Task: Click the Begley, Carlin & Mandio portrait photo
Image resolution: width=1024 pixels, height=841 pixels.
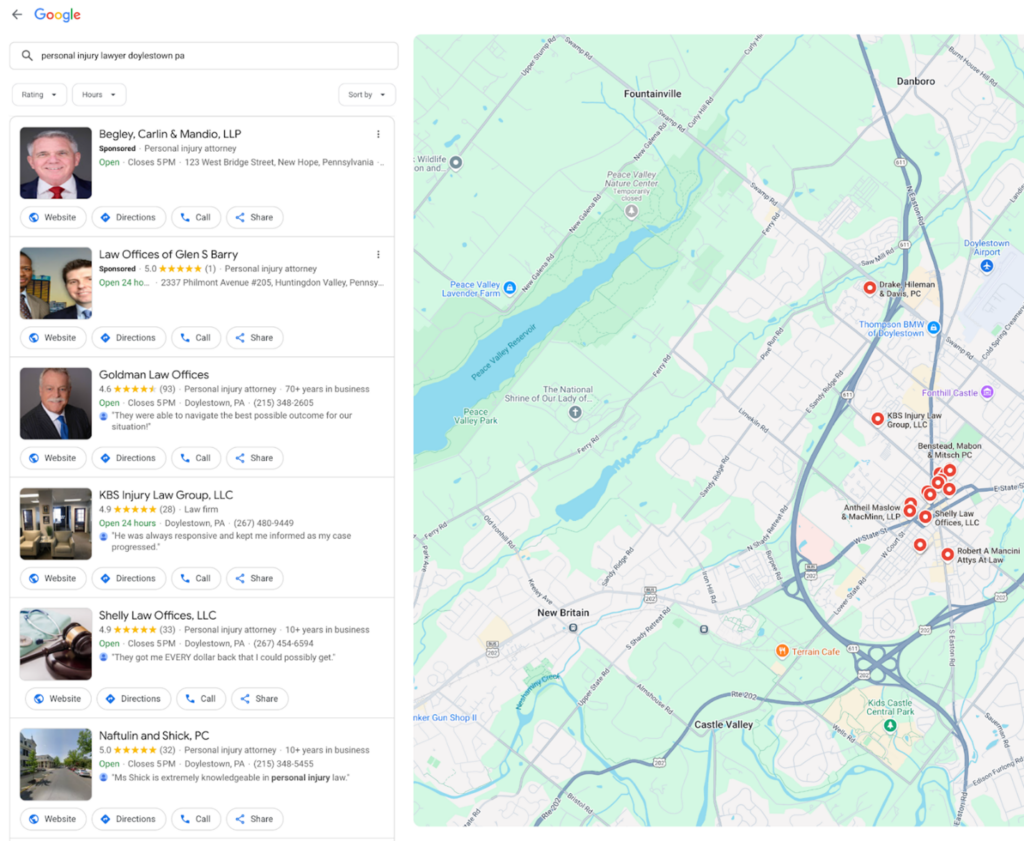Action: tap(56, 163)
